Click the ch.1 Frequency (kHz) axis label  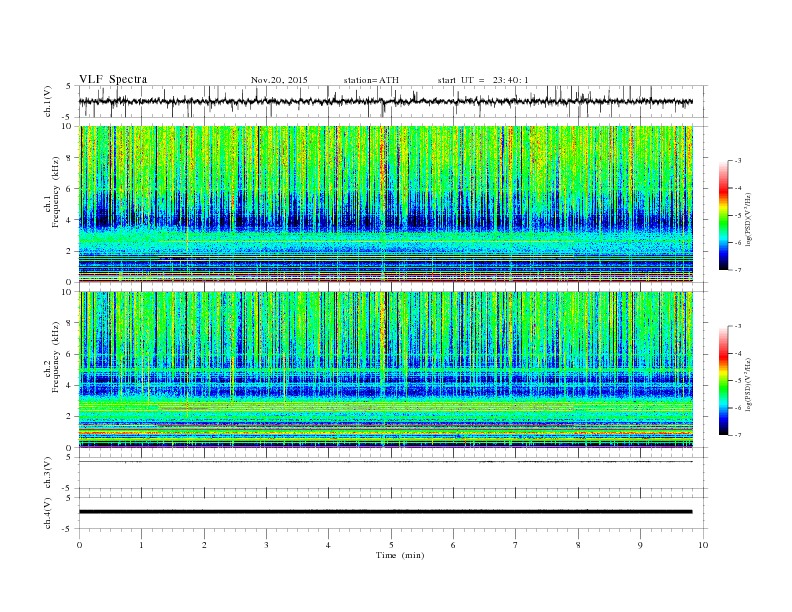pyautogui.click(x=52, y=192)
